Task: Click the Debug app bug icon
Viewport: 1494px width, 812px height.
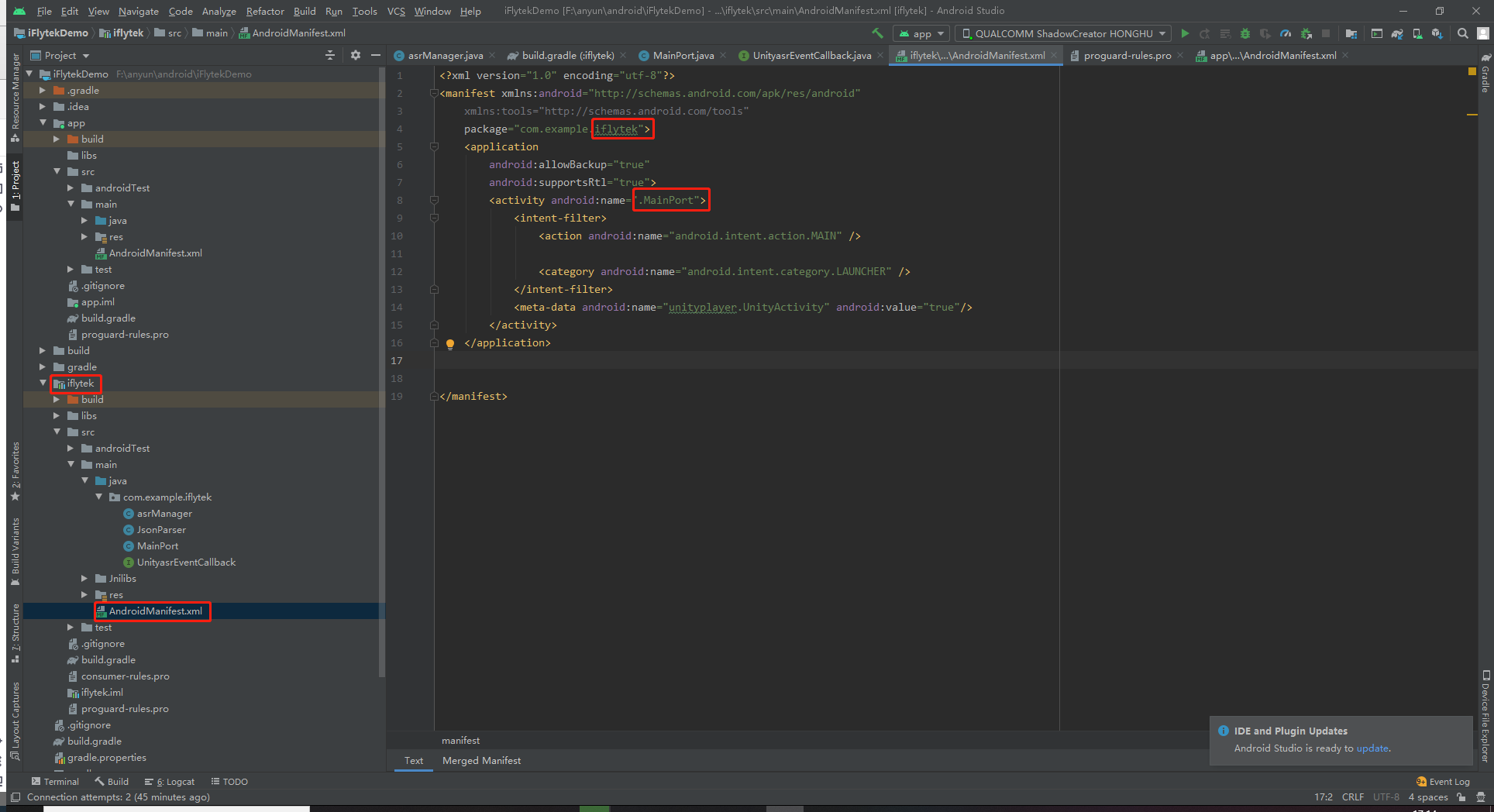Action: 1245,33
